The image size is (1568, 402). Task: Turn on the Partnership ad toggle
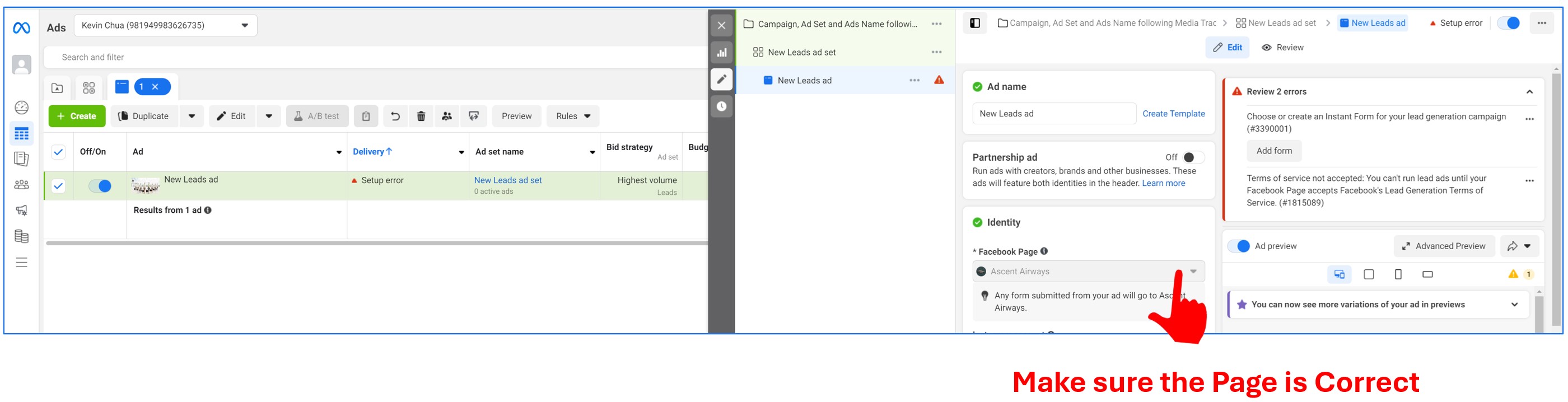(x=1191, y=157)
